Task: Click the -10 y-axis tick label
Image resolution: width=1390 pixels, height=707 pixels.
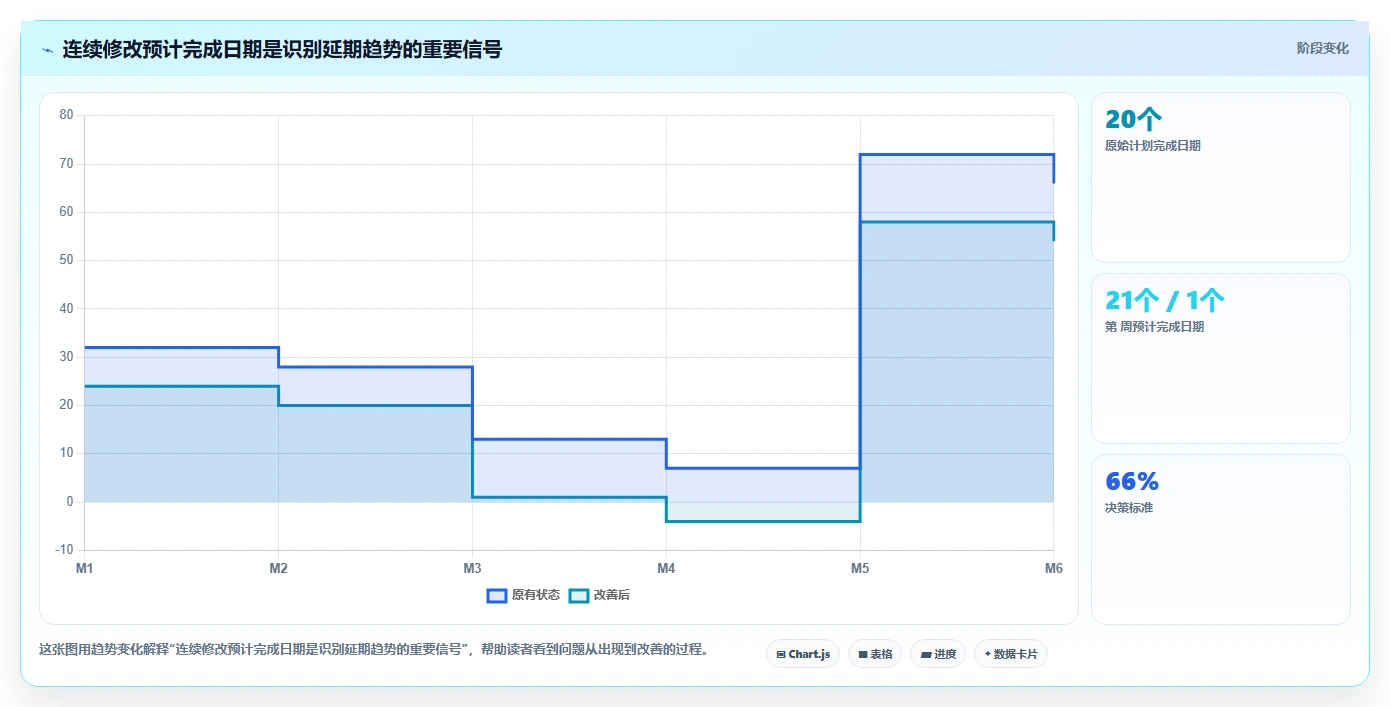Action: [65, 550]
